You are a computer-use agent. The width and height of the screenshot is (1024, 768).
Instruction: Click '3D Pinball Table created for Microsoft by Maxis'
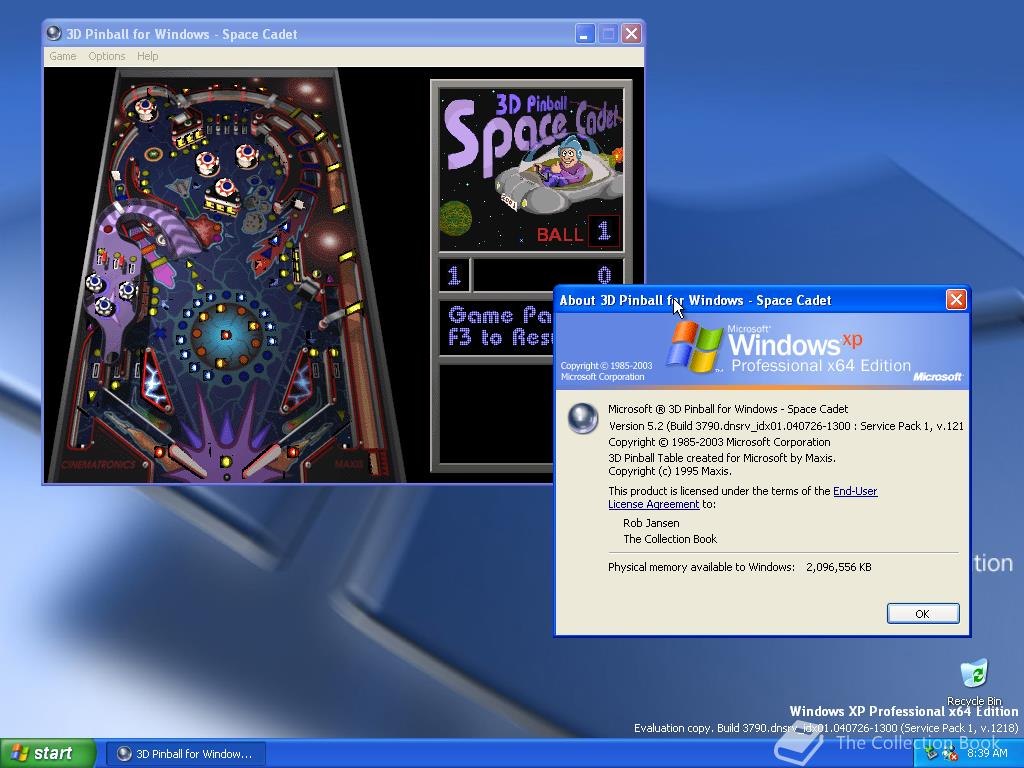722,458
